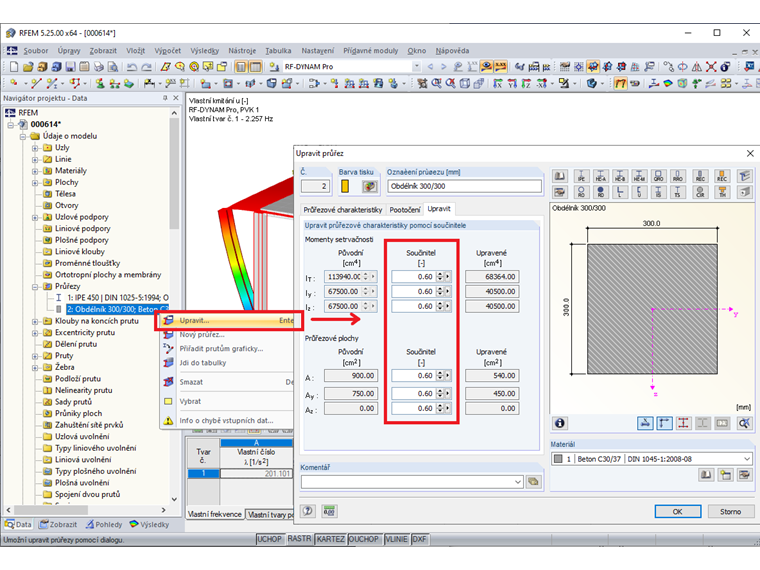760x570 pixels.
Task: Click the print icon in toolbar
Action: point(99,67)
